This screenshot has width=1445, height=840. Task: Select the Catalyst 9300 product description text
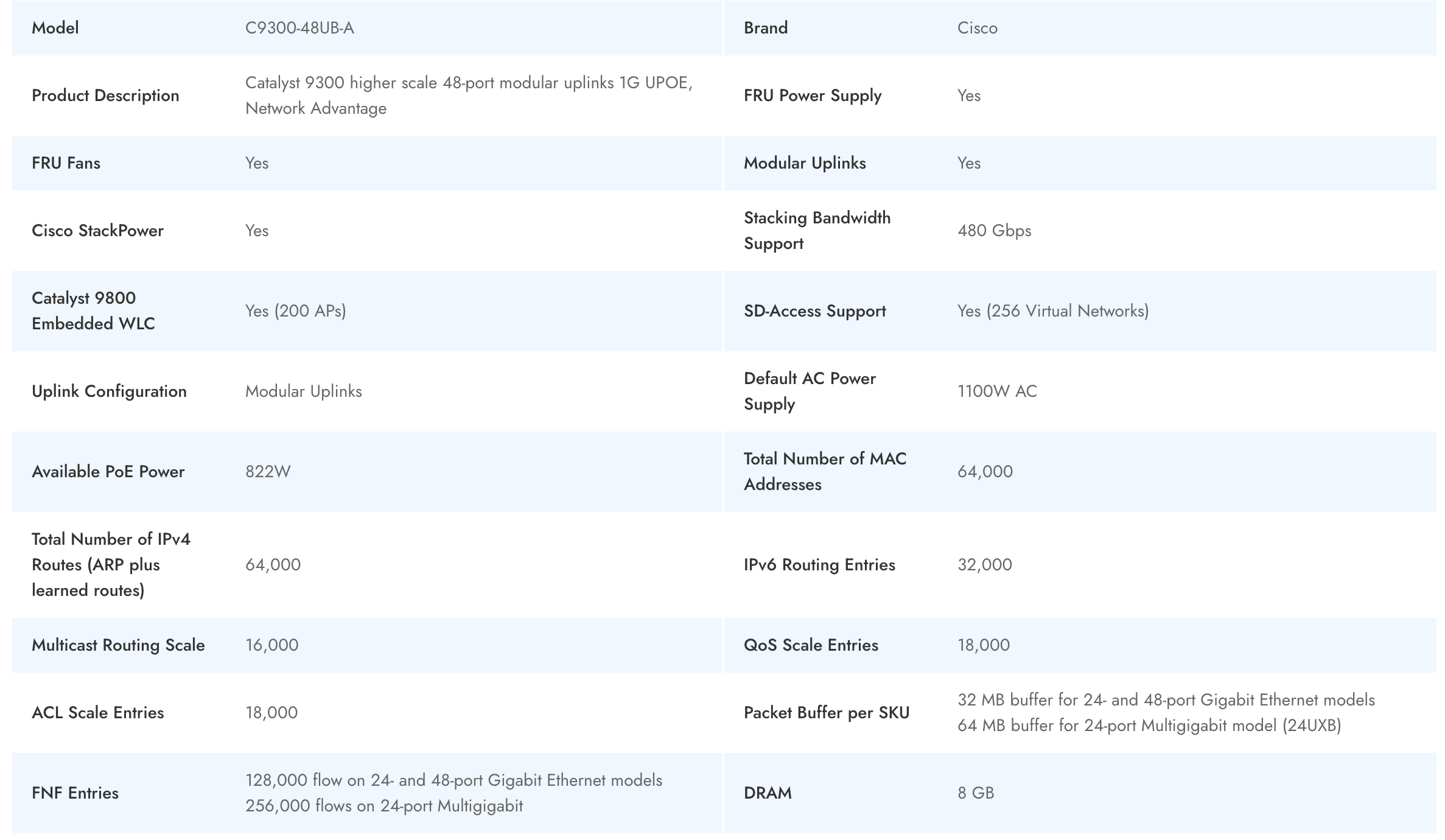pos(469,96)
